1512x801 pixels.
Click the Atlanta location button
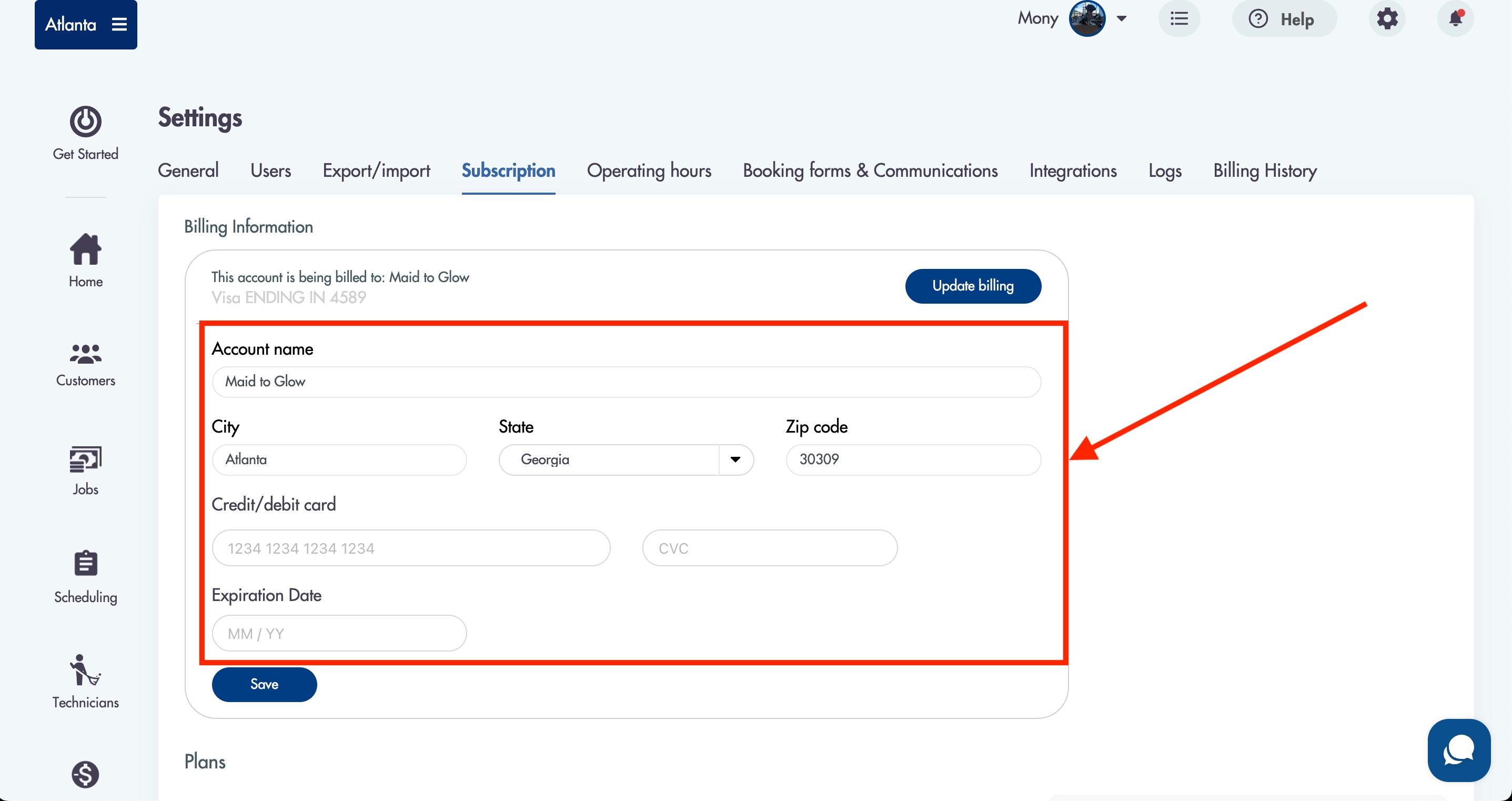pos(86,24)
